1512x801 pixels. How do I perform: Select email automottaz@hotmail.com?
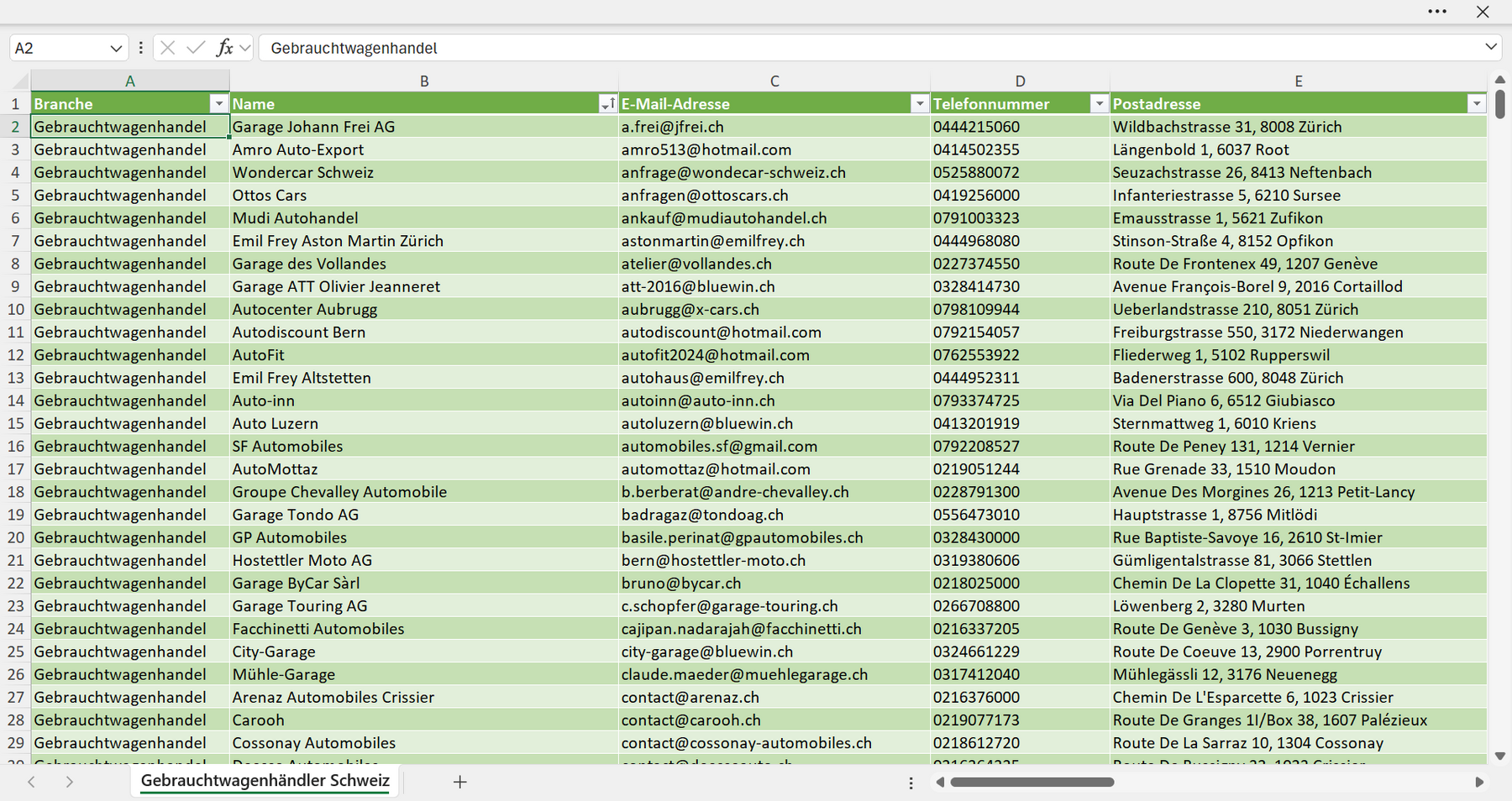[x=774, y=469]
